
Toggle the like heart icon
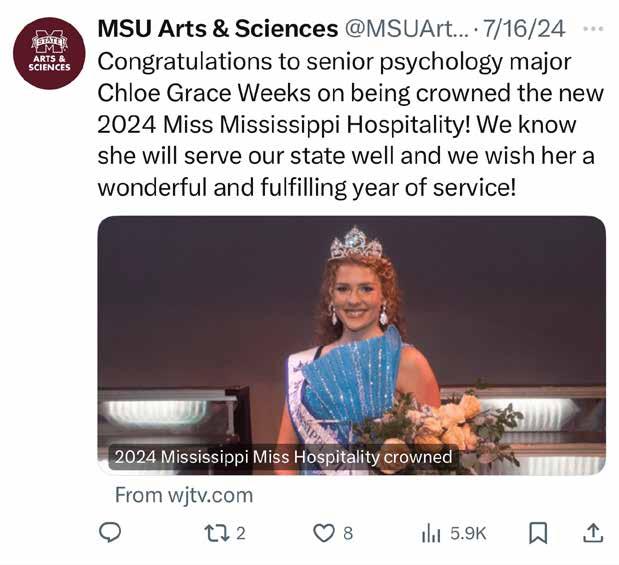(x=323, y=533)
